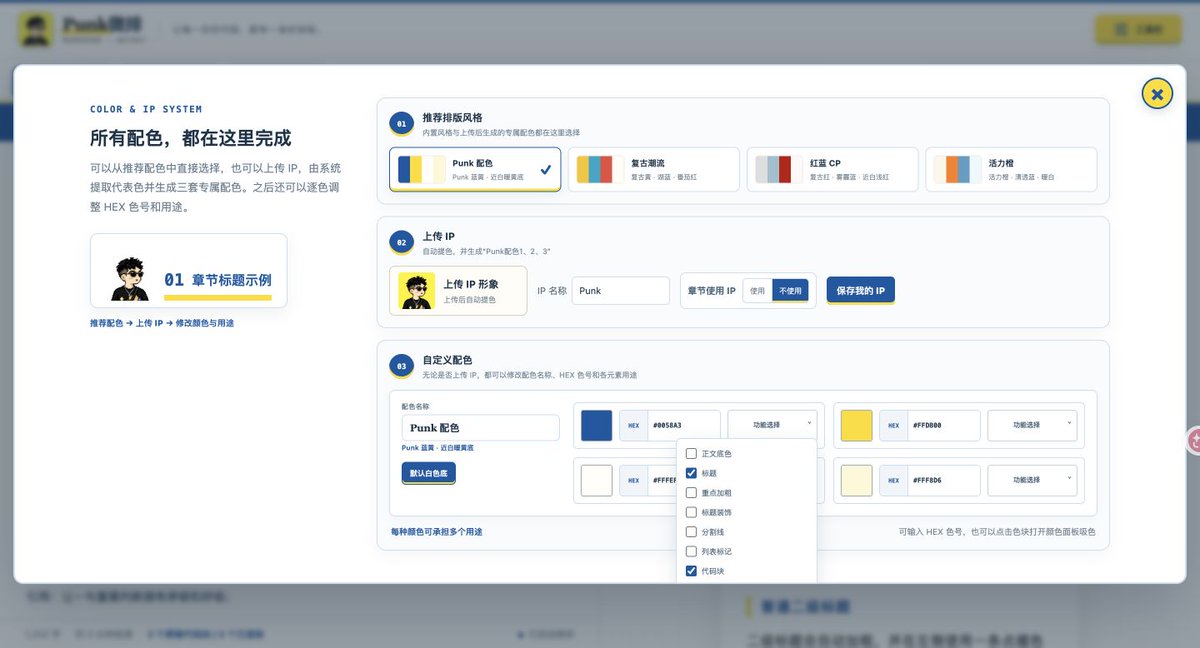This screenshot has height=648, width=1200.
Task: Uncheck the 标题 option
Action: 691,473
